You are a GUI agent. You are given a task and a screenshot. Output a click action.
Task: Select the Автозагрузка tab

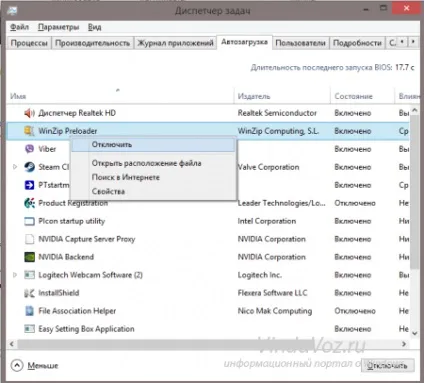point(244,42)
